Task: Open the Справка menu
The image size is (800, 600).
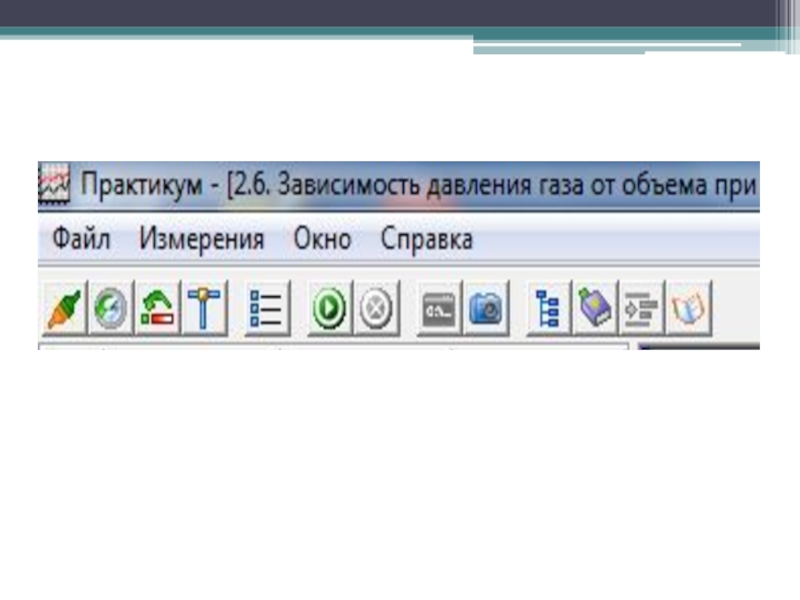Action: click(427, 239)
